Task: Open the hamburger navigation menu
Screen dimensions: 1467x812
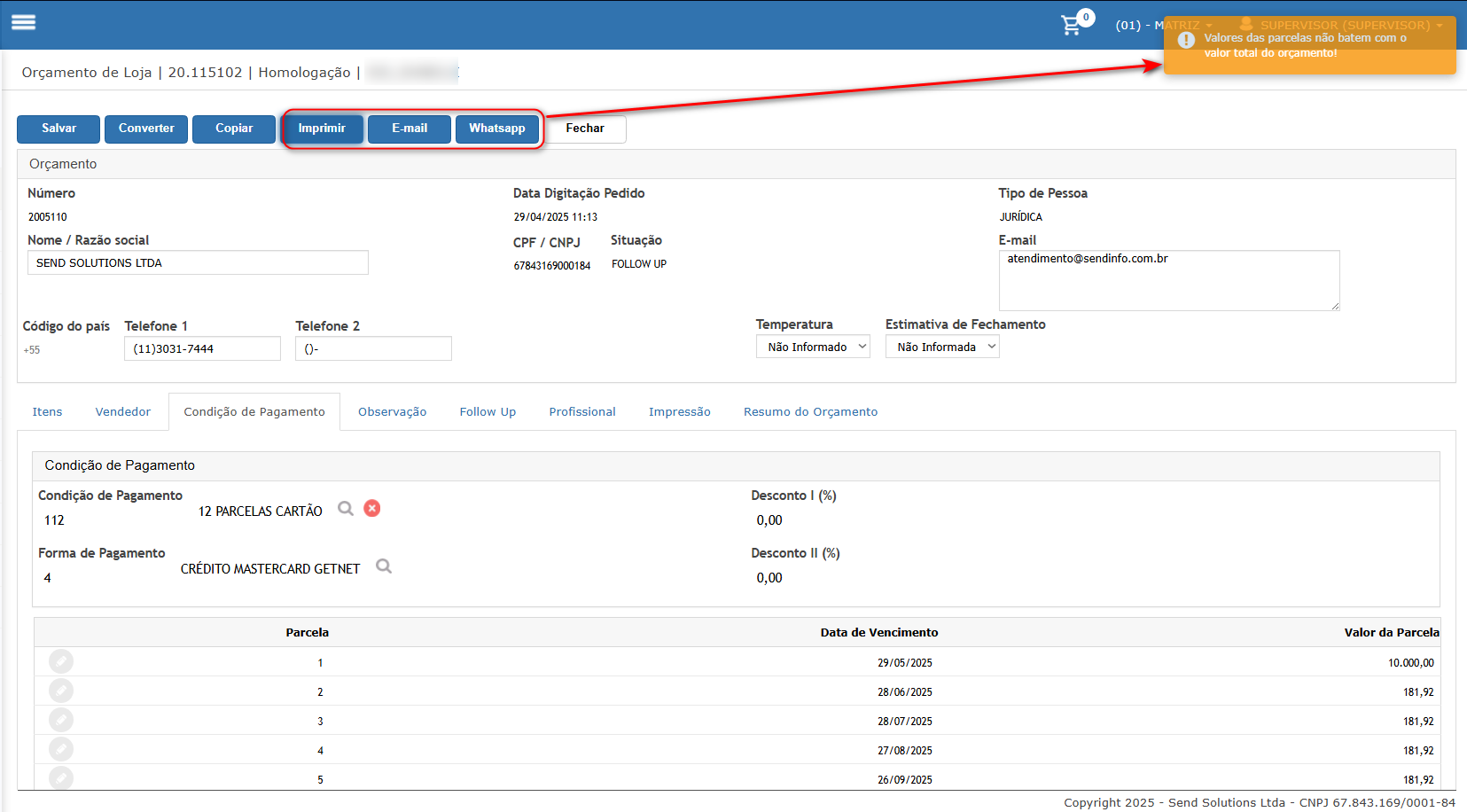Action: click(23, 22)
